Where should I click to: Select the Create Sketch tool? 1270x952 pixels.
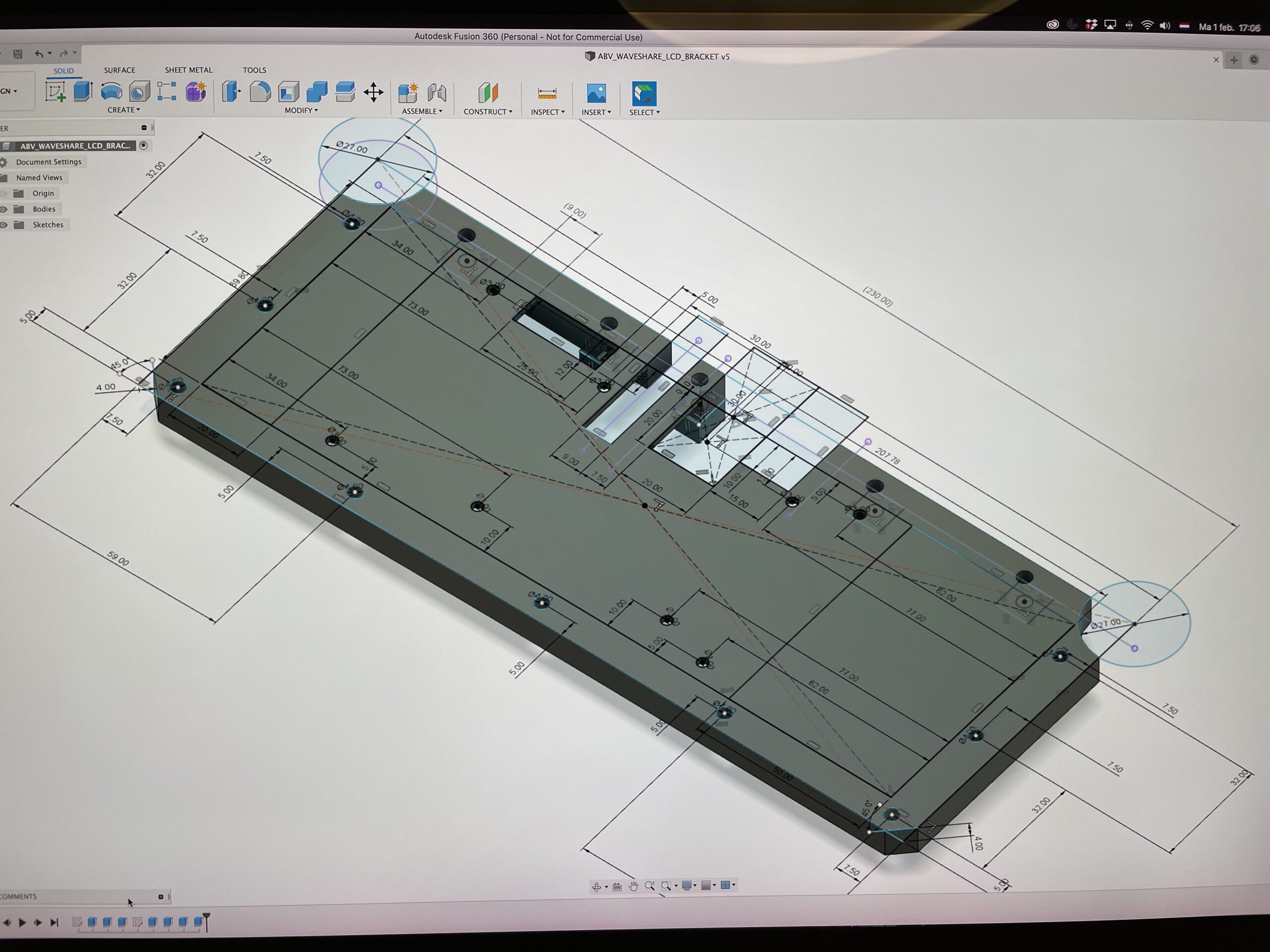pyautogui.click(x=56, y=92)
